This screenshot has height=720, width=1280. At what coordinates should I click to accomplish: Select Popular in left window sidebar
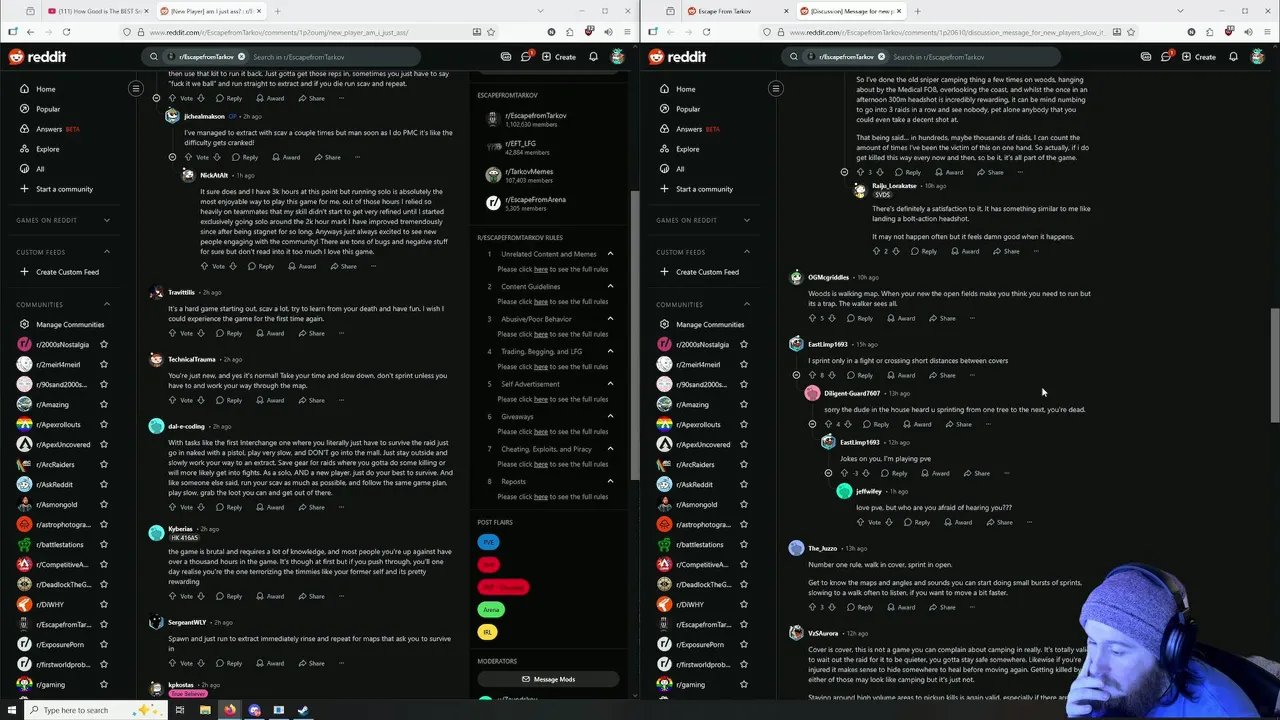pyautogui.click(x=47, y=109)
